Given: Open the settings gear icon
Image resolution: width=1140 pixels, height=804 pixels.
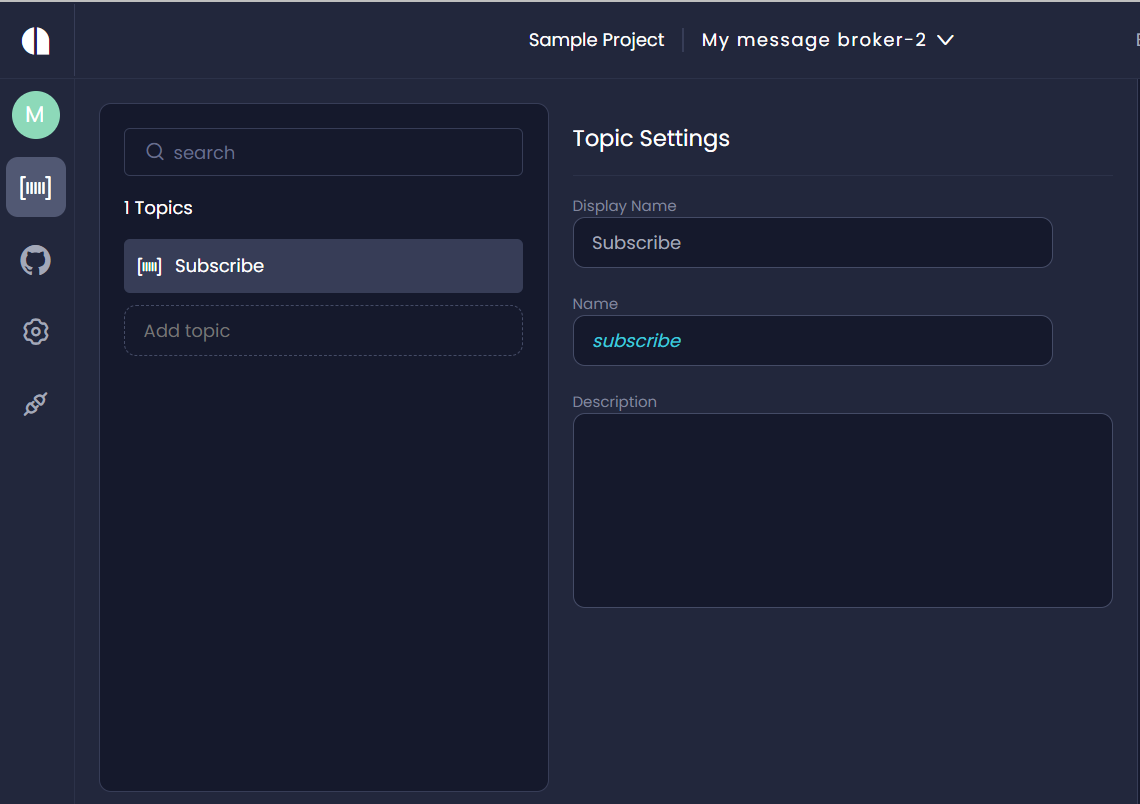Looking at the screenshot, I should click(36, 332).
